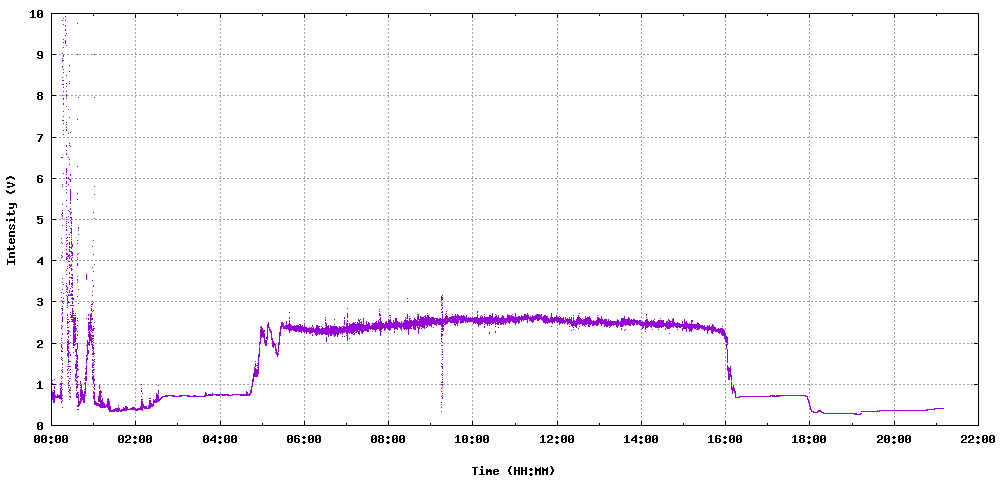Click the y-axis value '5'
Image resolution: width=1000 pixels, height=480 pixels.
click(x=41, y=220)
